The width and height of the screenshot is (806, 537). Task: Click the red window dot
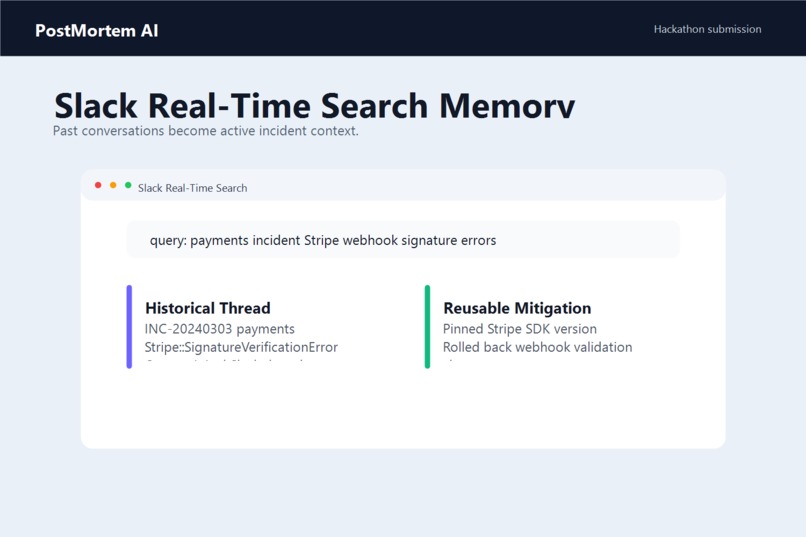[98, 185]
